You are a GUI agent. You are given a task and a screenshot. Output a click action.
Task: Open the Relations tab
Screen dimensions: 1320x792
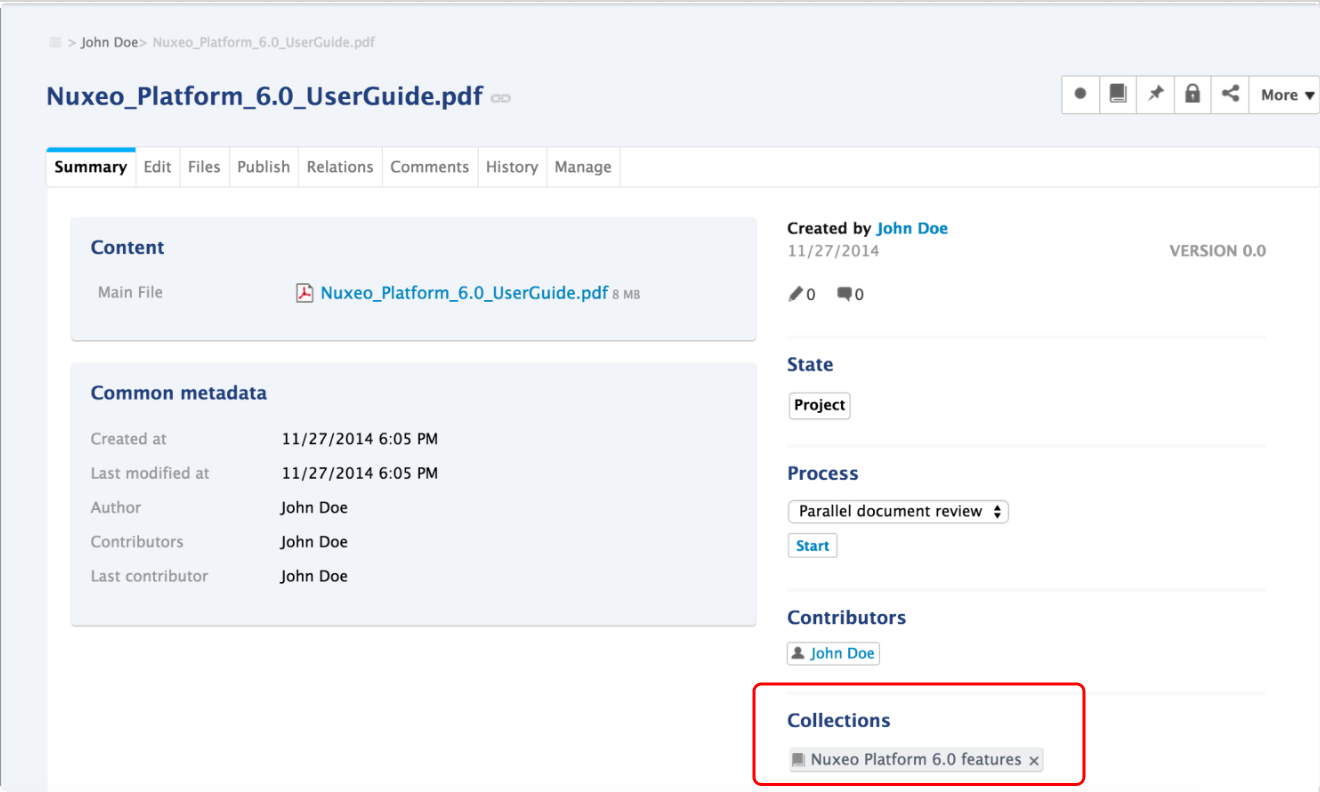[340, 167]
